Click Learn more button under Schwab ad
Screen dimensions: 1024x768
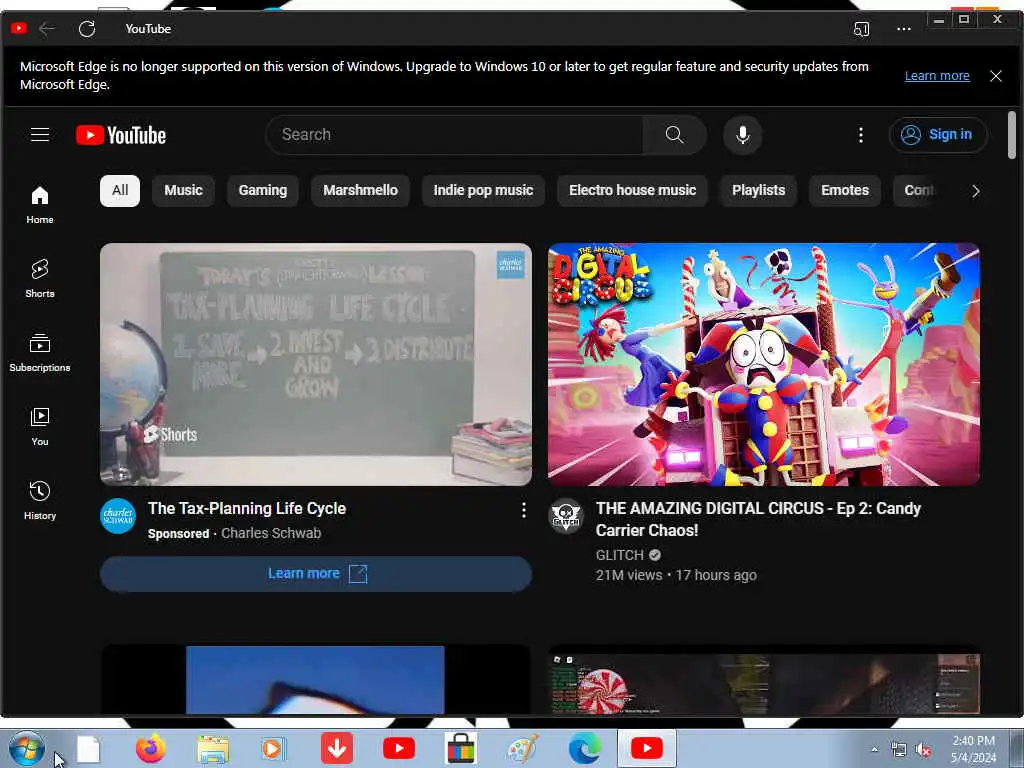(316, 574)
